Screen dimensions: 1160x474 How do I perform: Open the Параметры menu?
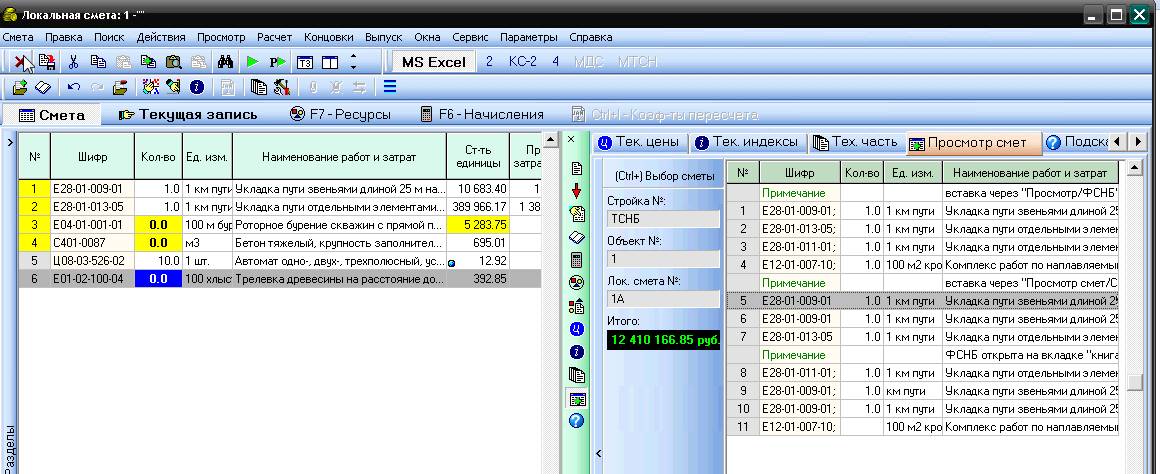click(528, 37)
